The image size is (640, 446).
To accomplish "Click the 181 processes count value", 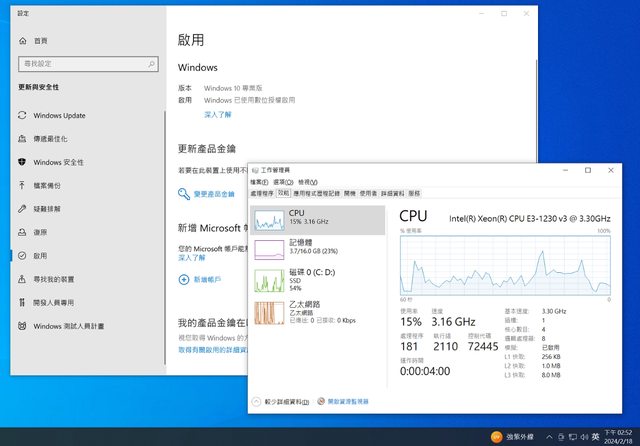I will pyautogui.click(x=409, y=346).
